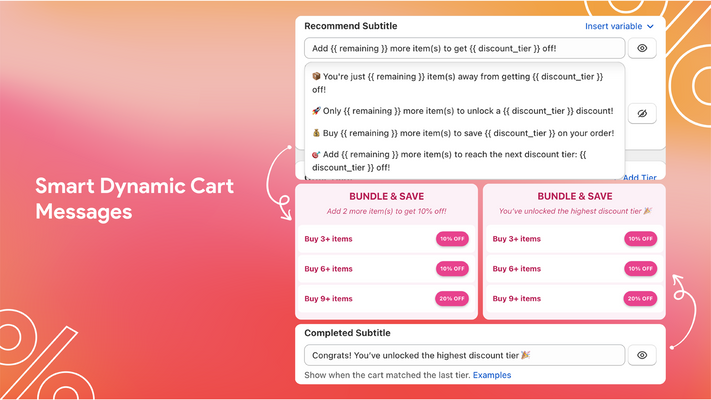Click the Add Tier link

(x=638, y=178)
